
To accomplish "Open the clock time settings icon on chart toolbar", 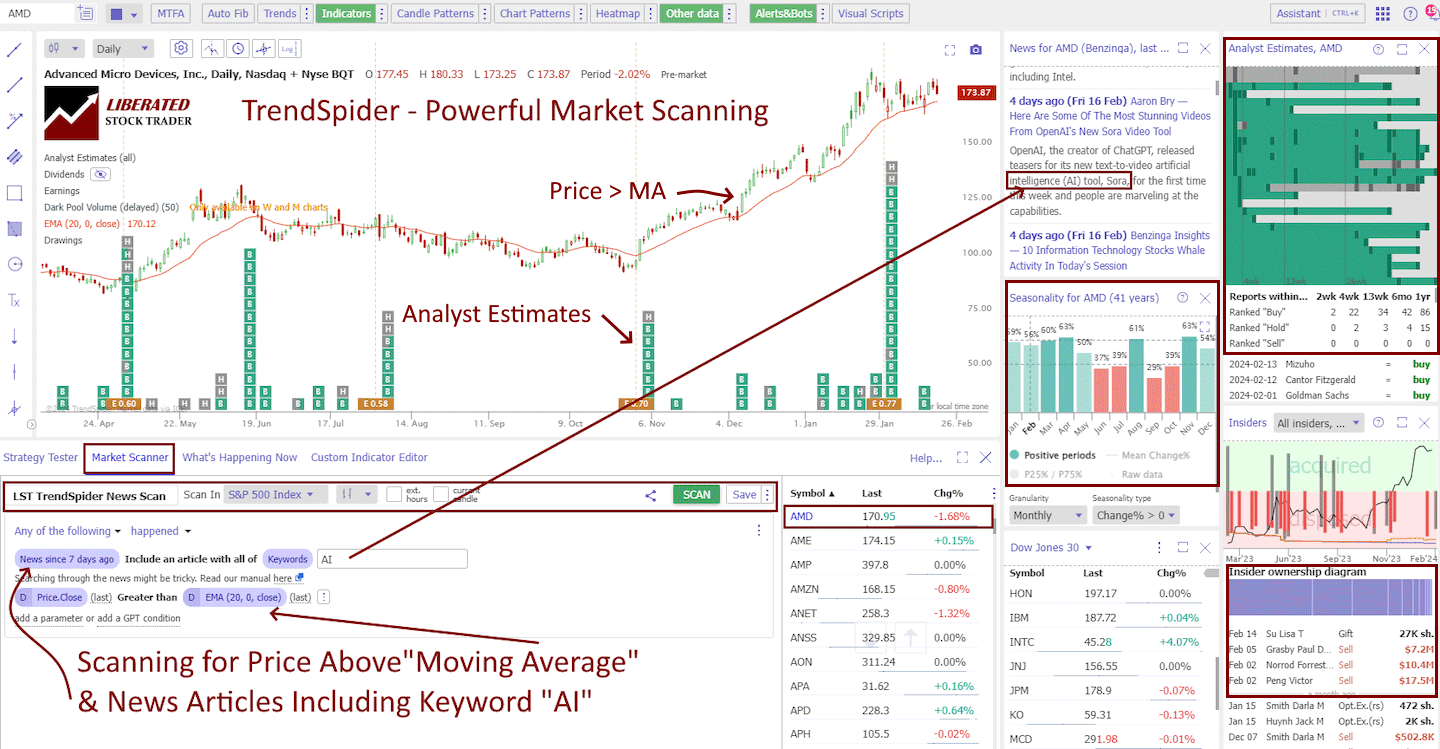I will (238, 49).
